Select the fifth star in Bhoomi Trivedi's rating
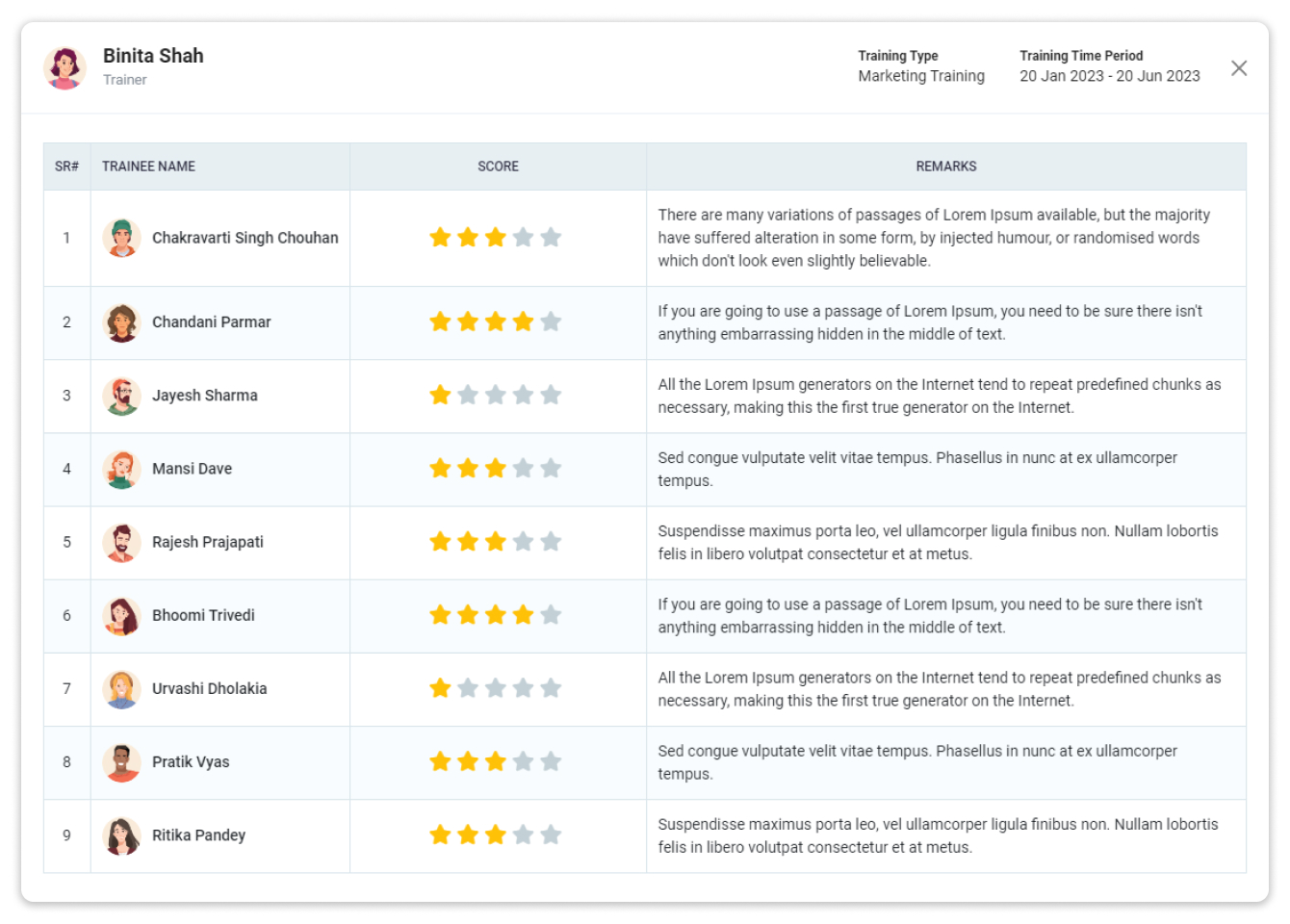 pyautogui.click(x=552, y=614)
